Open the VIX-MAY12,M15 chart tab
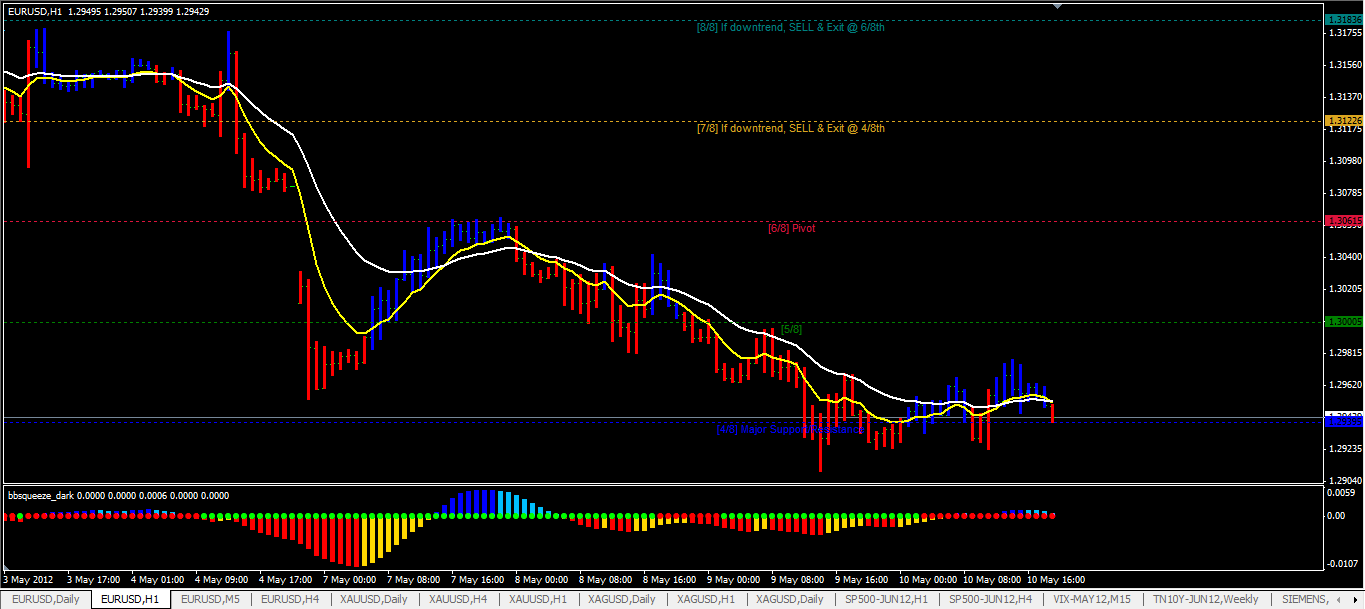The width and height of the screenshot is (1365, 609). [x=1092, y=599]
